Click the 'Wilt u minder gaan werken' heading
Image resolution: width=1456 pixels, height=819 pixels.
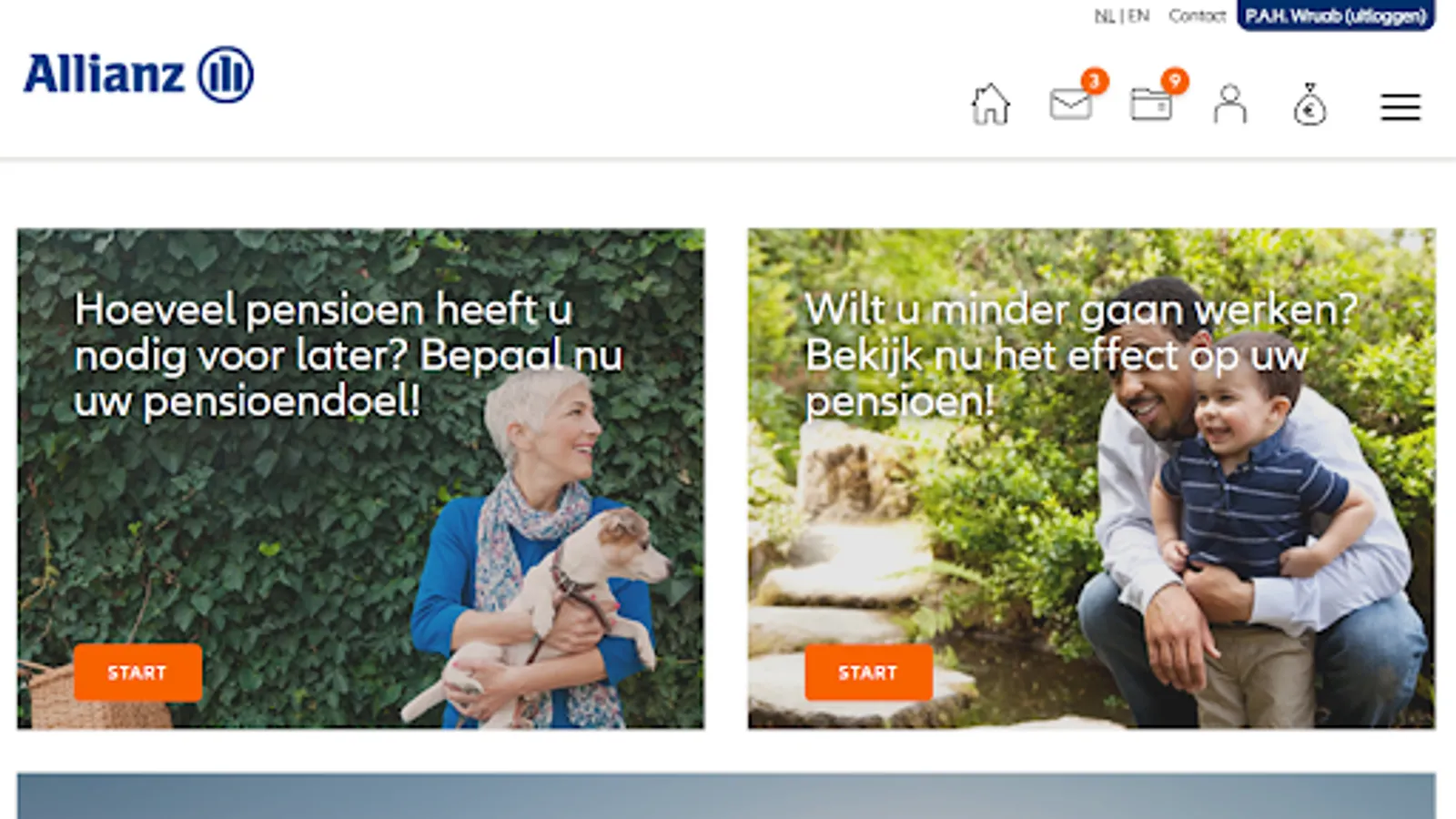coord(1081,355)
